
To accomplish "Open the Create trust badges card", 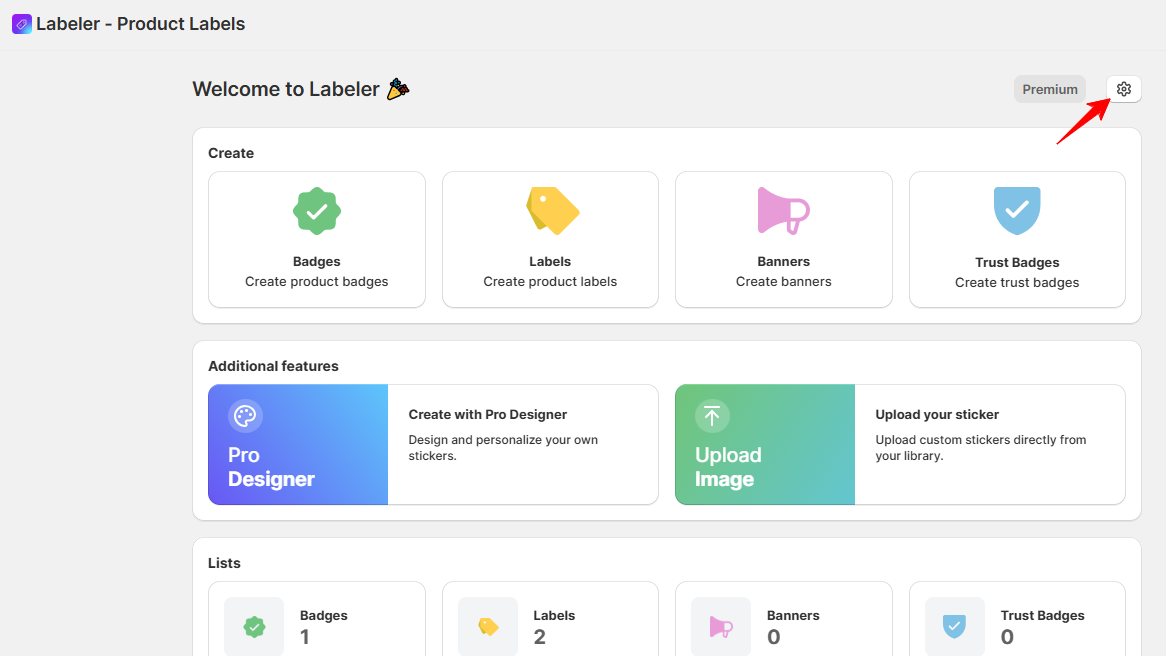I will pos(1017,239).
